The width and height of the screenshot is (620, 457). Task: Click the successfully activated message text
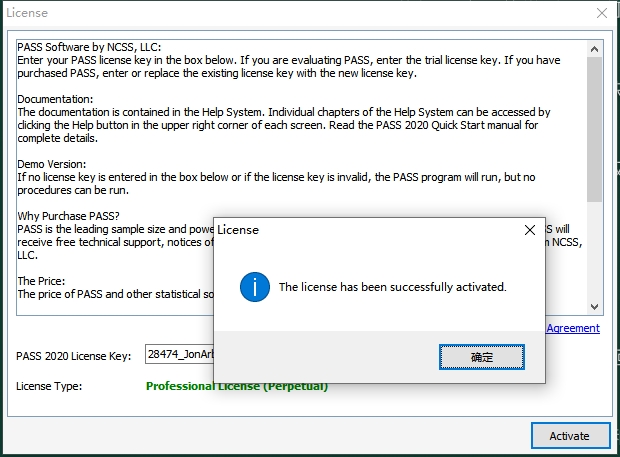392,287
